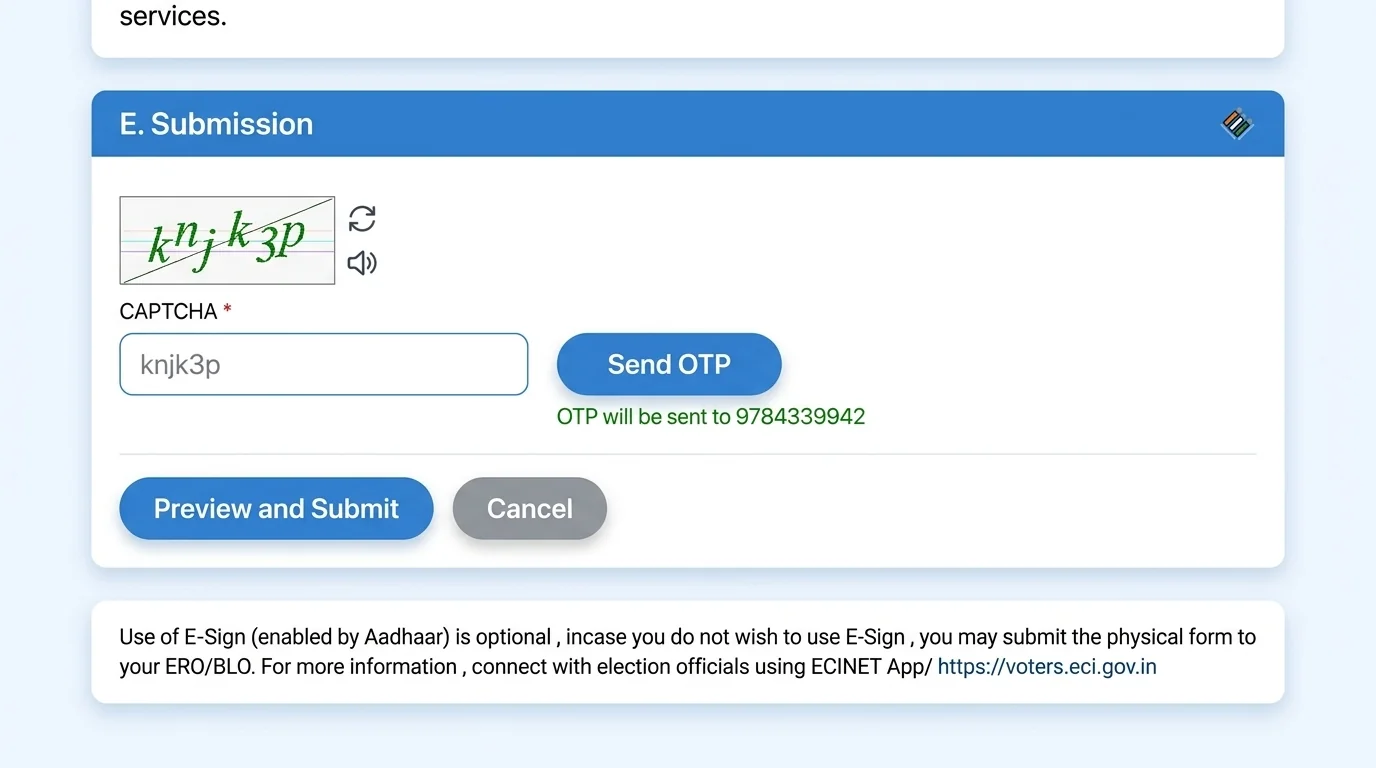The height and width of the screenshot is (768, 1376).
Task: Cancel the form submission
Action: [530, 508]
